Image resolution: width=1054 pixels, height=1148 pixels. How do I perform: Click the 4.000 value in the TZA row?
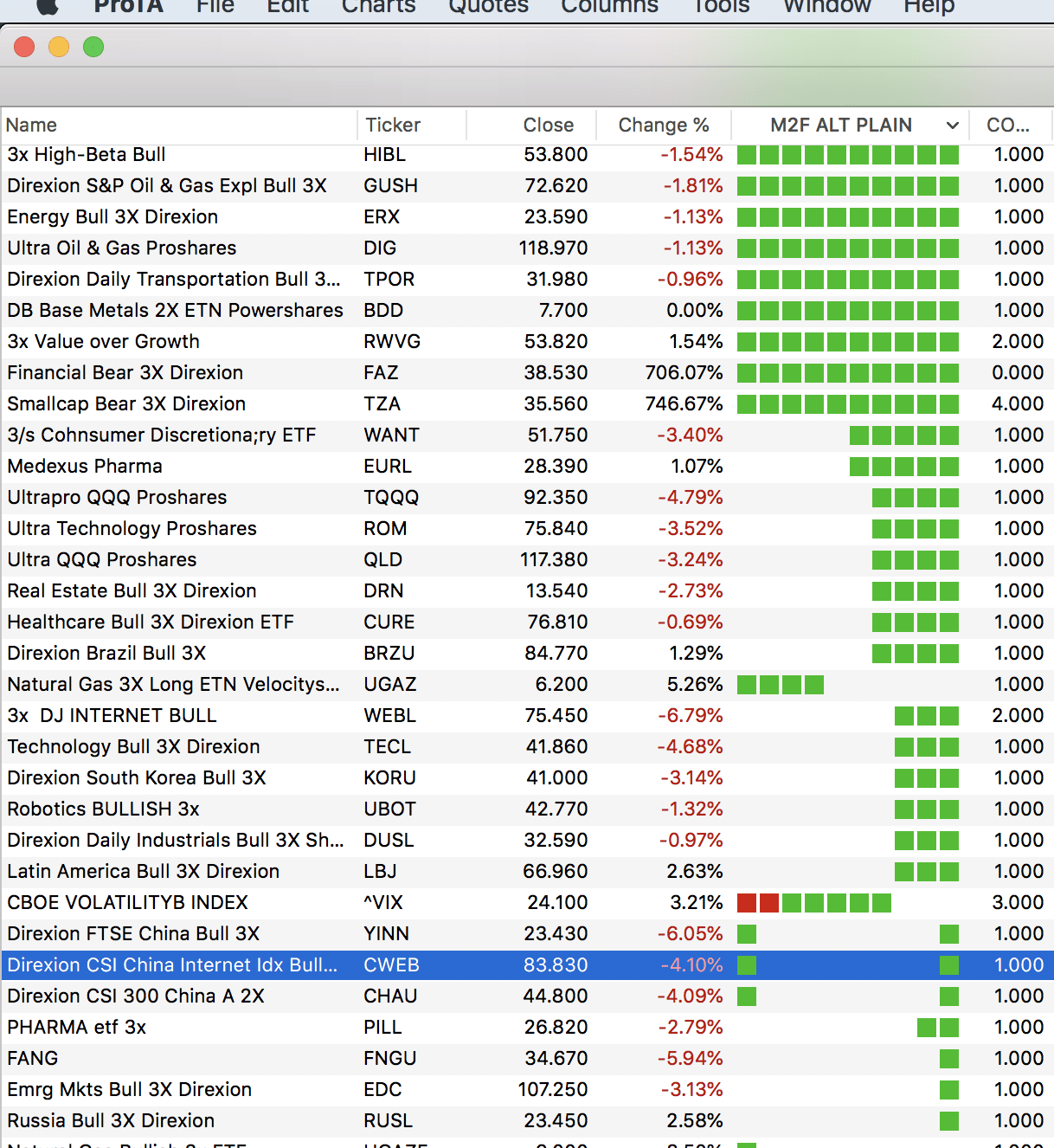pyautogui.click(x=1018, y=403)
